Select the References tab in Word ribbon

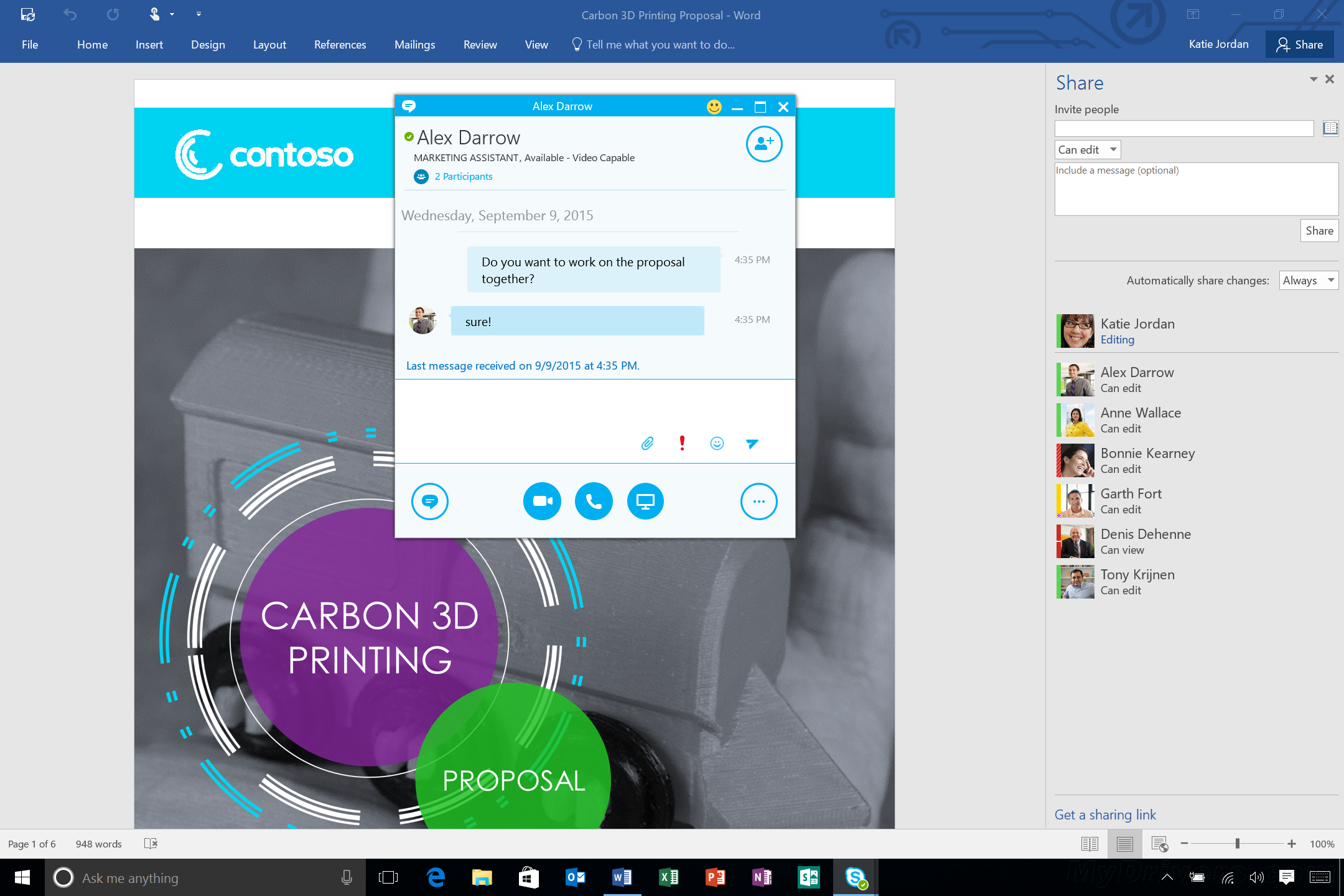339,44
